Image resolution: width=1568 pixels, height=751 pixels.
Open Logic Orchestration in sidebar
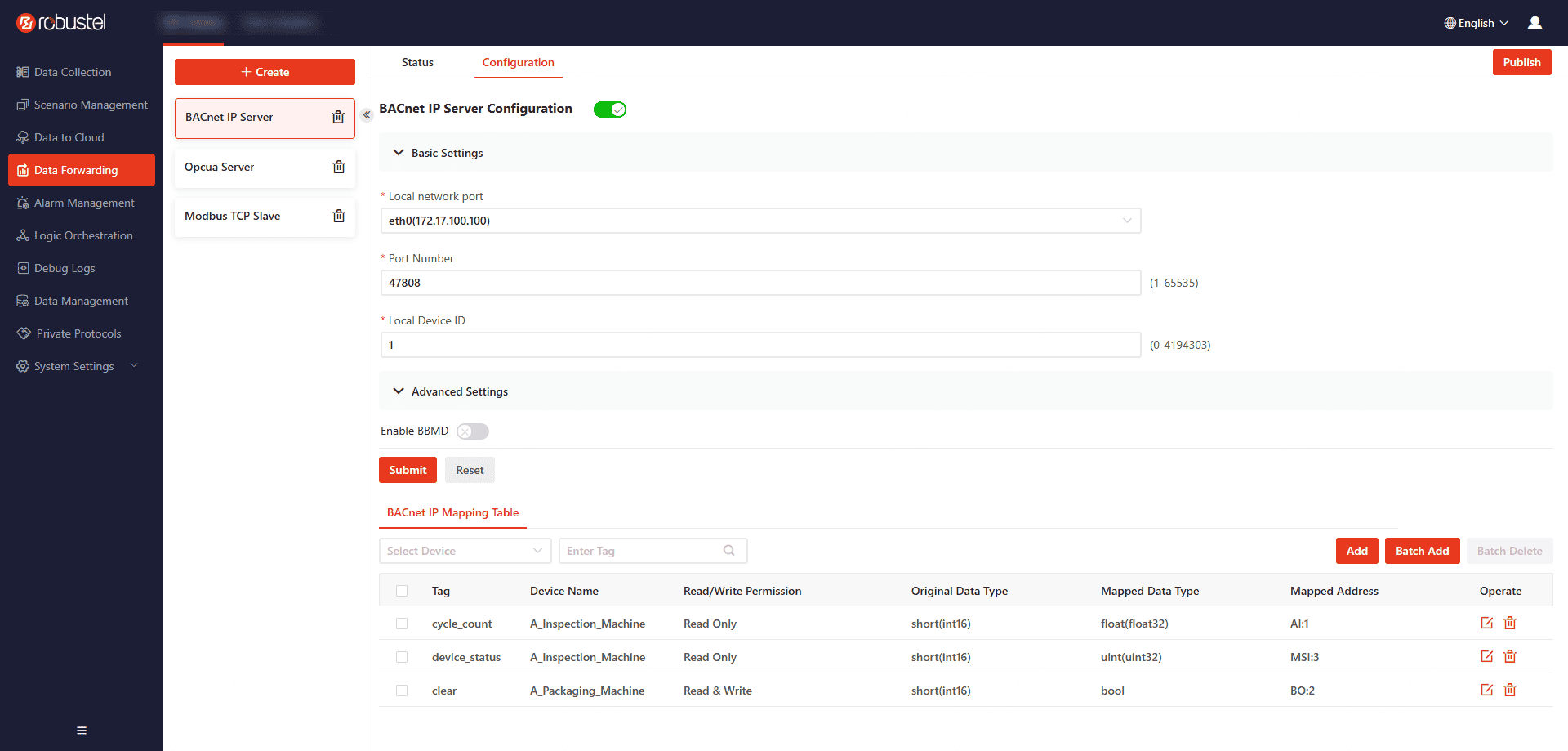(x=83, y=235)
